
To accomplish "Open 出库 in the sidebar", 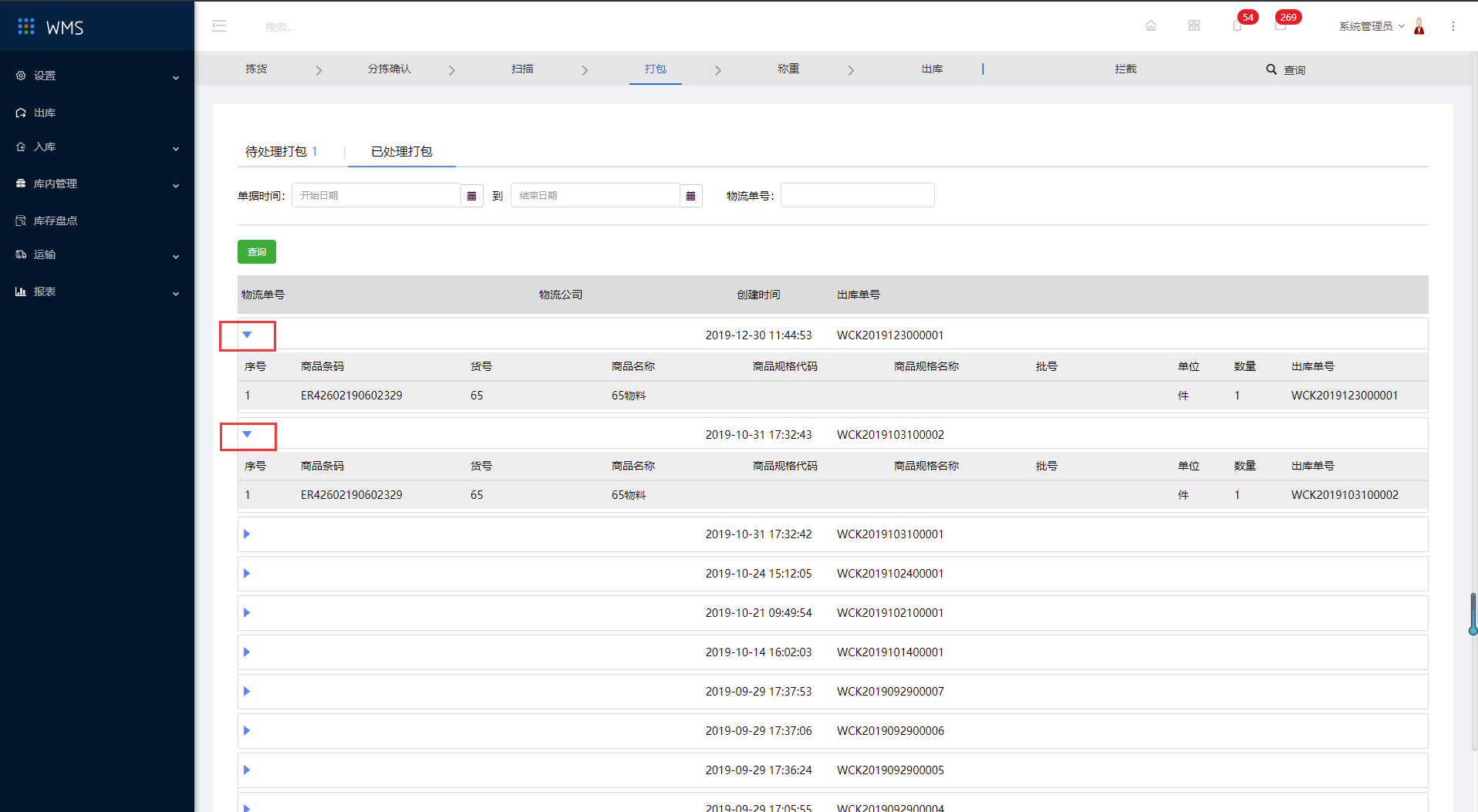I will click(45, 113).
